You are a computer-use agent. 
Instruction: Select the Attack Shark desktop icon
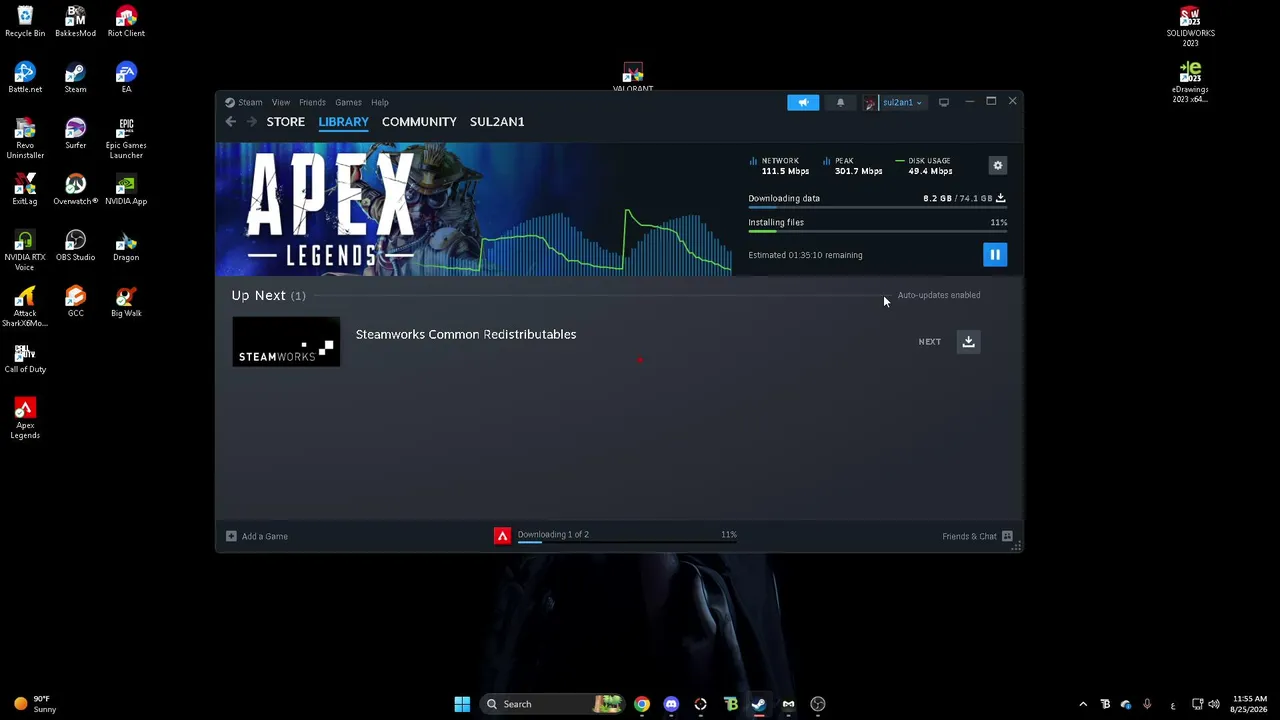25,306
